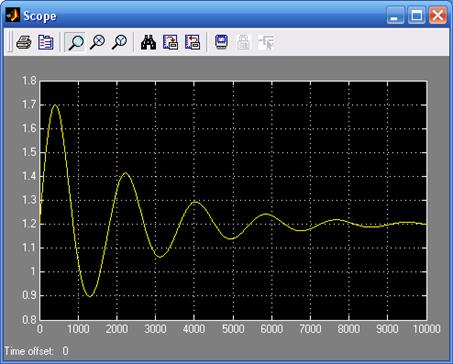
Task: Click the y-axis label 1.6
Action: coord(29,129)
